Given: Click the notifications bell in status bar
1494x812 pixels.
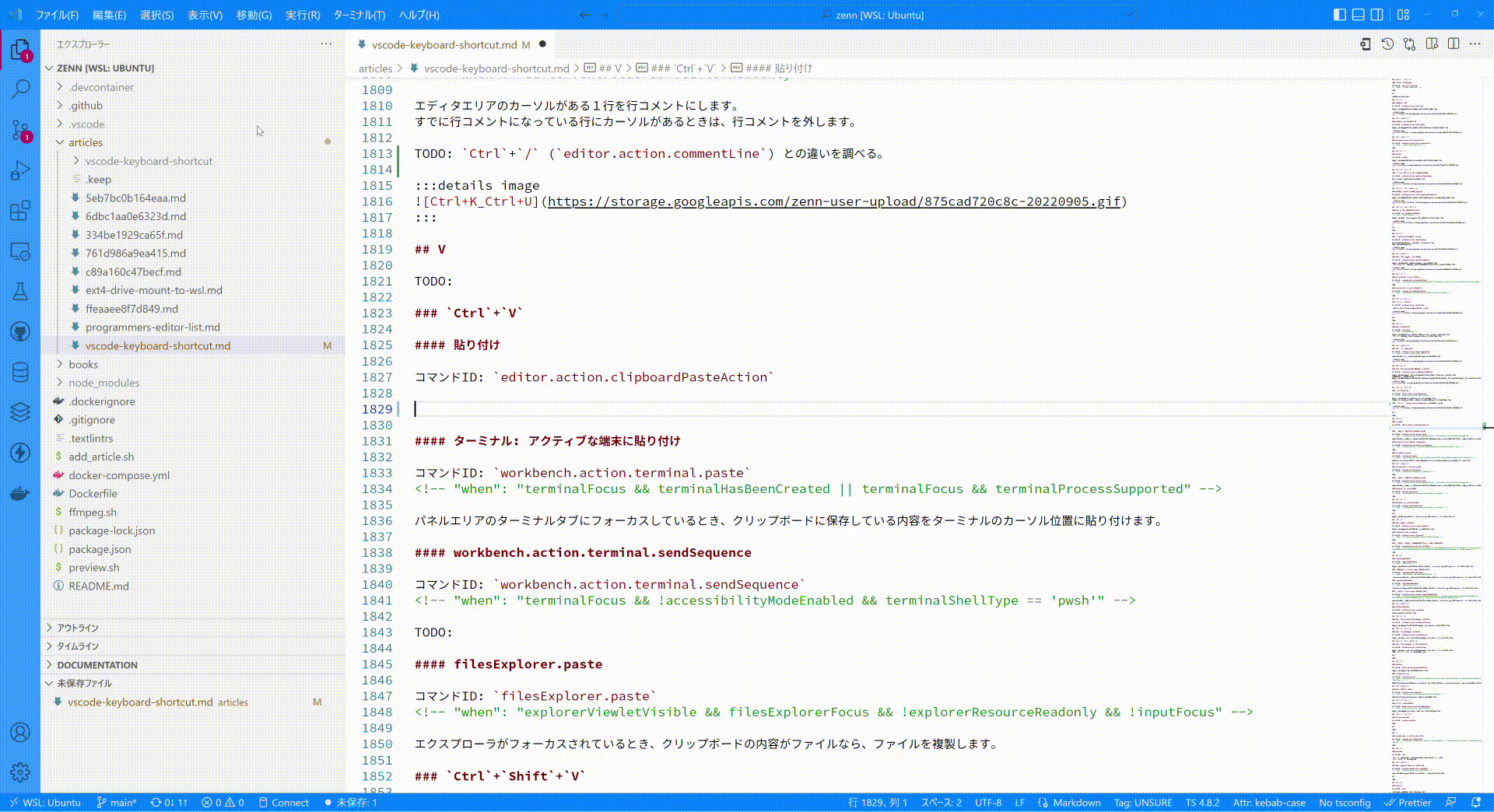Looking at the screenshot, I should [1476, 802].
